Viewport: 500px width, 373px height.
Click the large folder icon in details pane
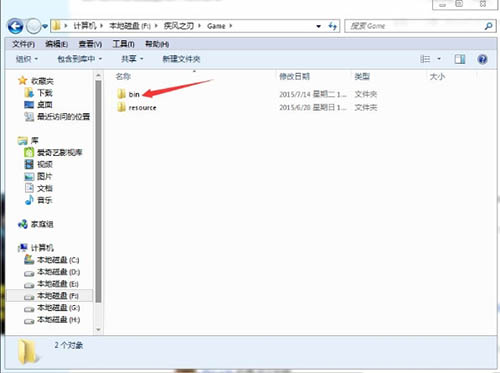pyautogui.click(x=28, y=352)
